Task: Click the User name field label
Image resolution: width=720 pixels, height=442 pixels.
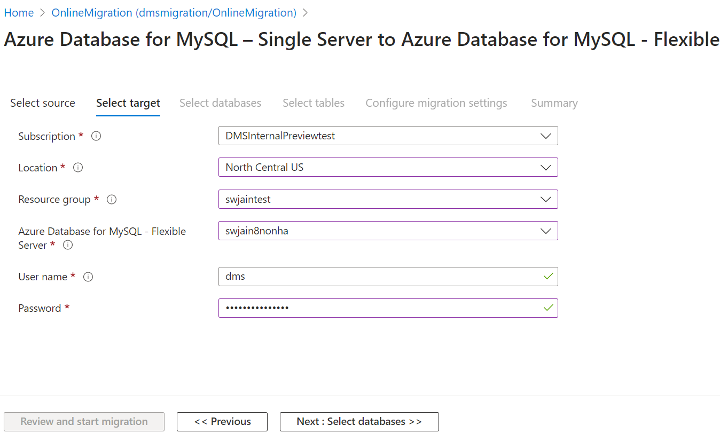Action: 43,277
